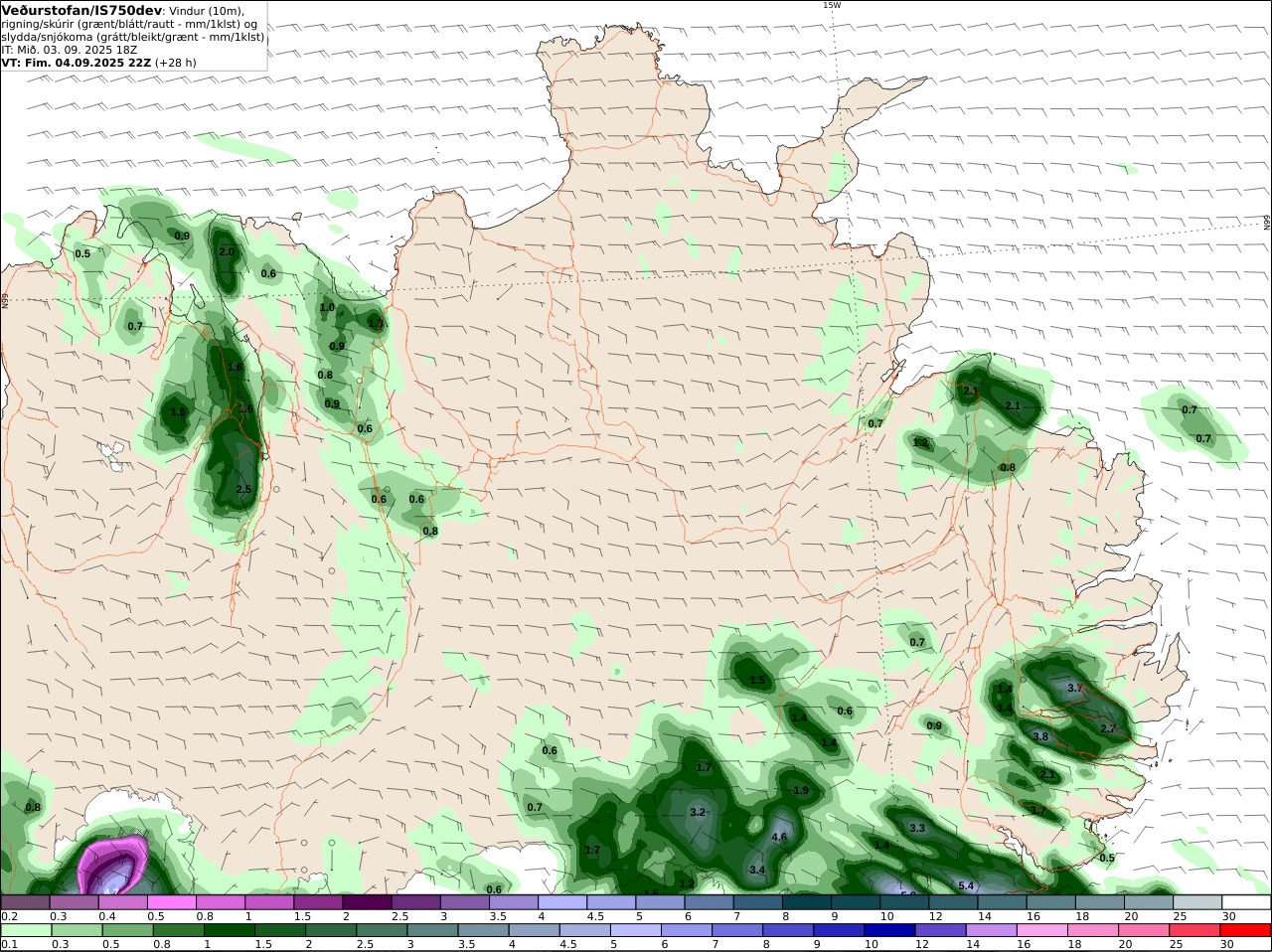This screenshot has width=1272, height=952.
Task: Pick the pale grey 25–30 snow scale swatch
Action: pyautogui.click(x=1197, y=901)
